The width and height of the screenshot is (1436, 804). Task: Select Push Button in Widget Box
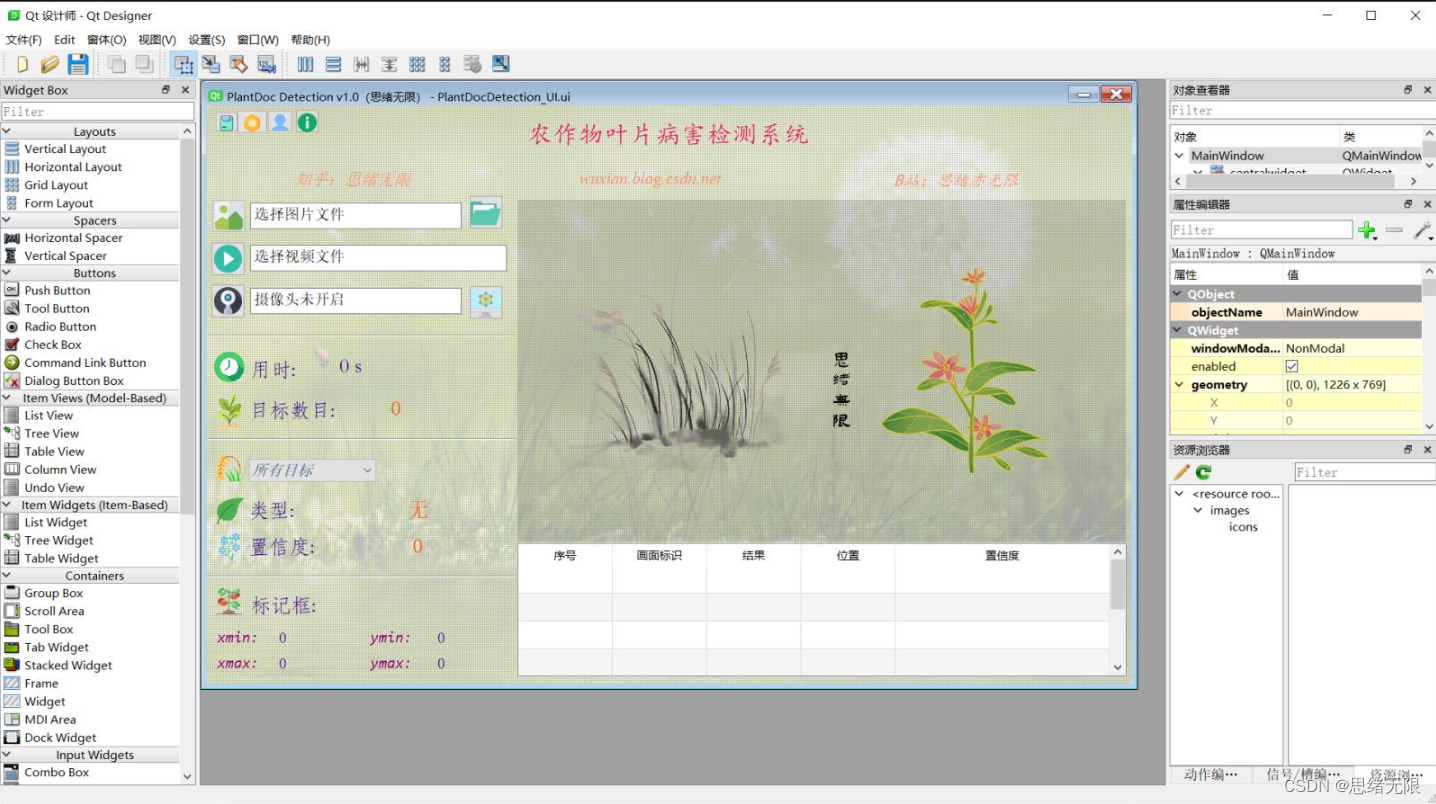click(57, 290)
